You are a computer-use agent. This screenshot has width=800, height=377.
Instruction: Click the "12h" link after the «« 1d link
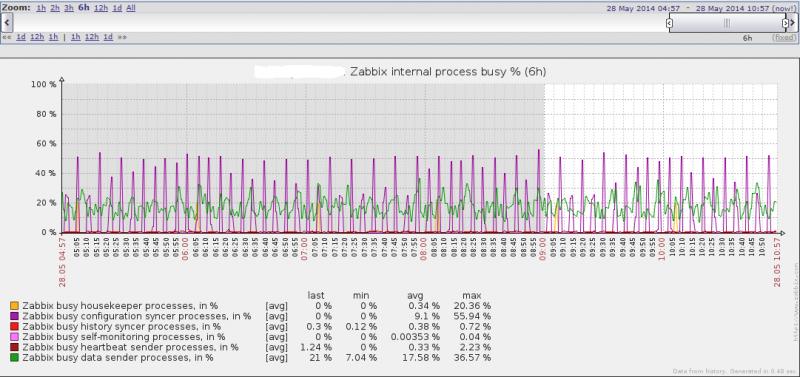(x=37, y=37)
